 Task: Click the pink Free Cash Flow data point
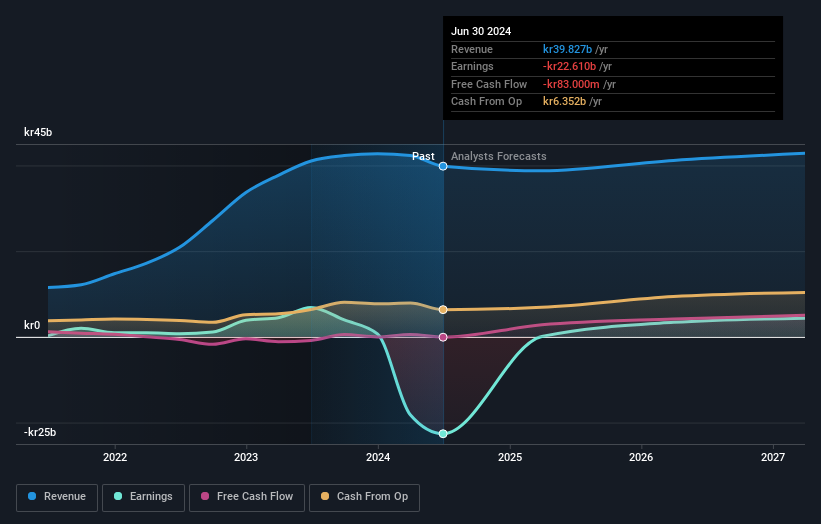tap(443, 337)
